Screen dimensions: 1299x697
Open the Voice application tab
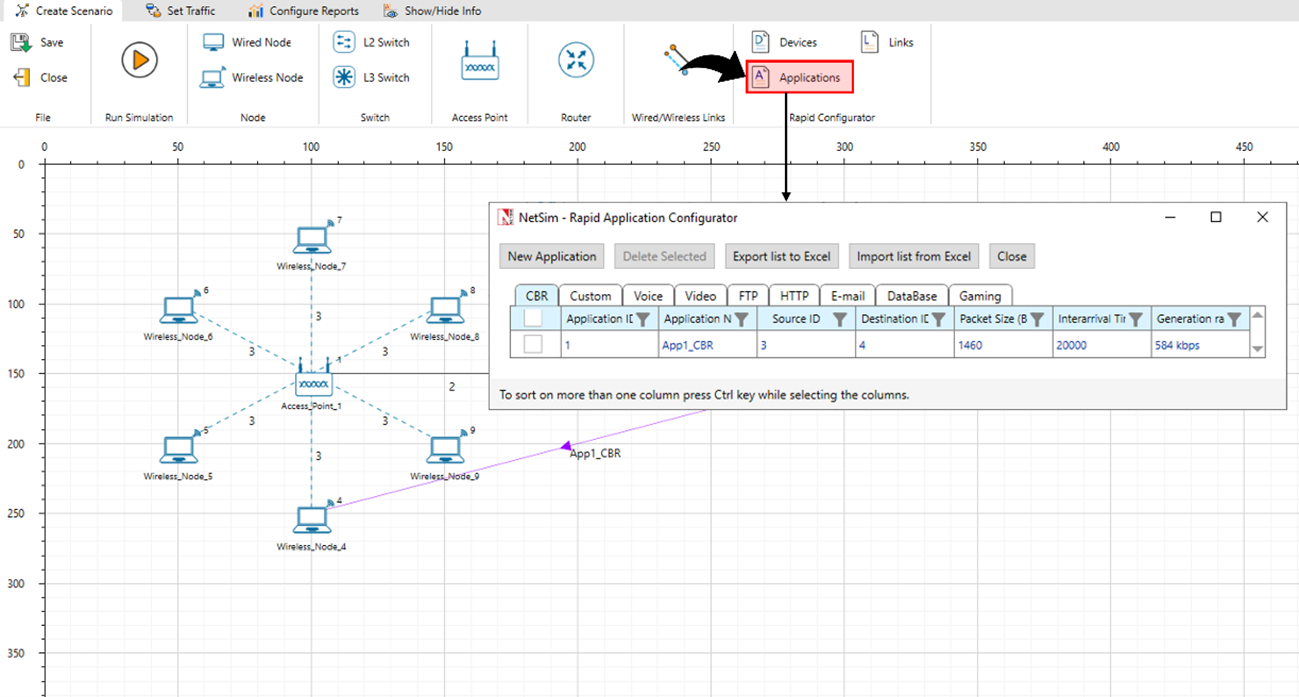coord(648,296)
